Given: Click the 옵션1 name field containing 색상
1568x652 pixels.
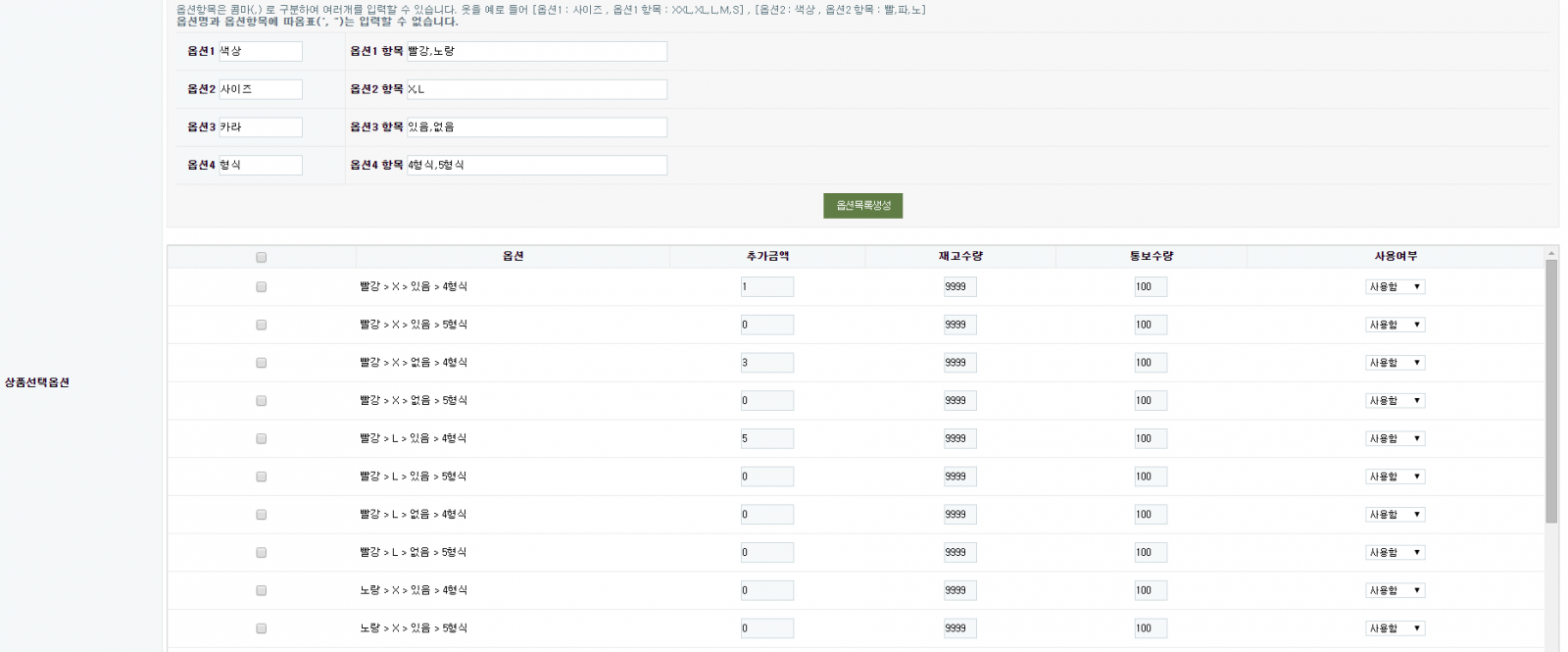Looking at the screenshot, I should pos(260,51).
